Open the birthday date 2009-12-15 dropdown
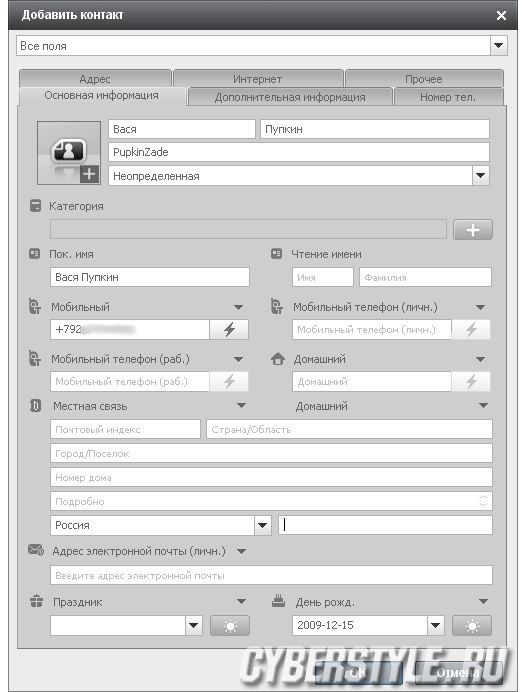This screenshot has height=692, width=525. pyautogui.click(x=435, y=625)
